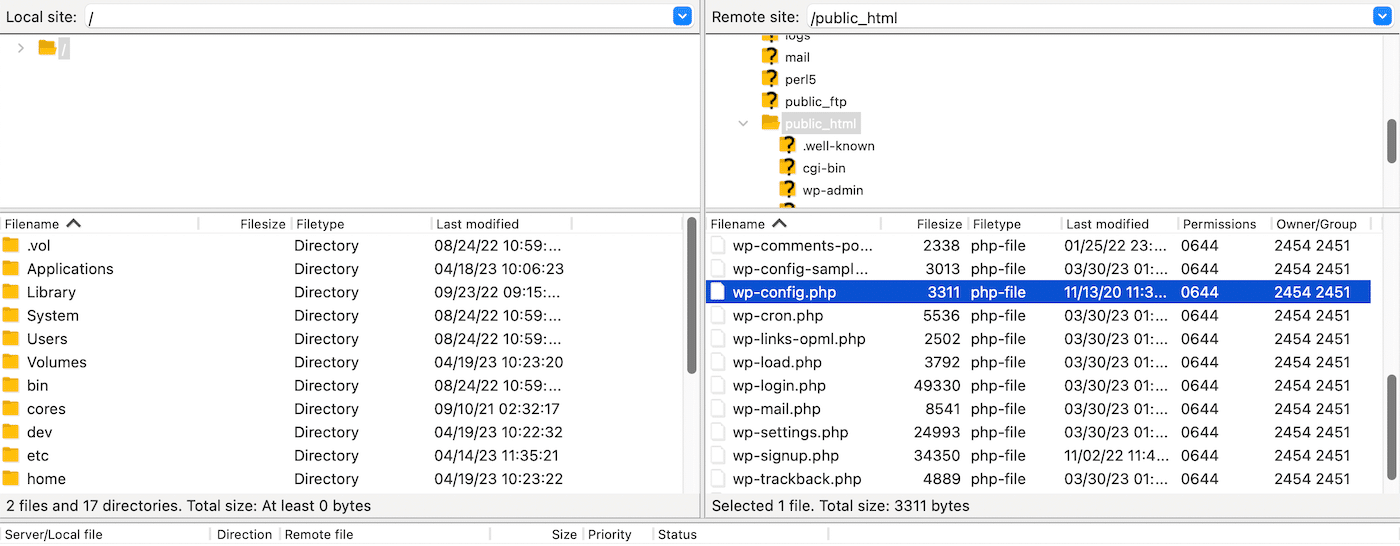Select the wp-mail.php file name

(776, 409)
